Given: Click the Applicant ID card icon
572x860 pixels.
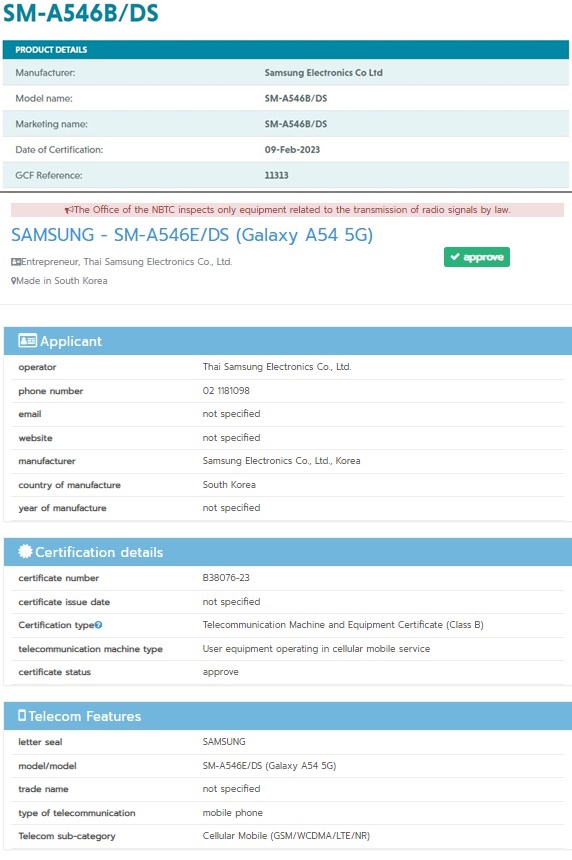Looking at the screenshot, I should pyautogui.click(x=27, y=341).
